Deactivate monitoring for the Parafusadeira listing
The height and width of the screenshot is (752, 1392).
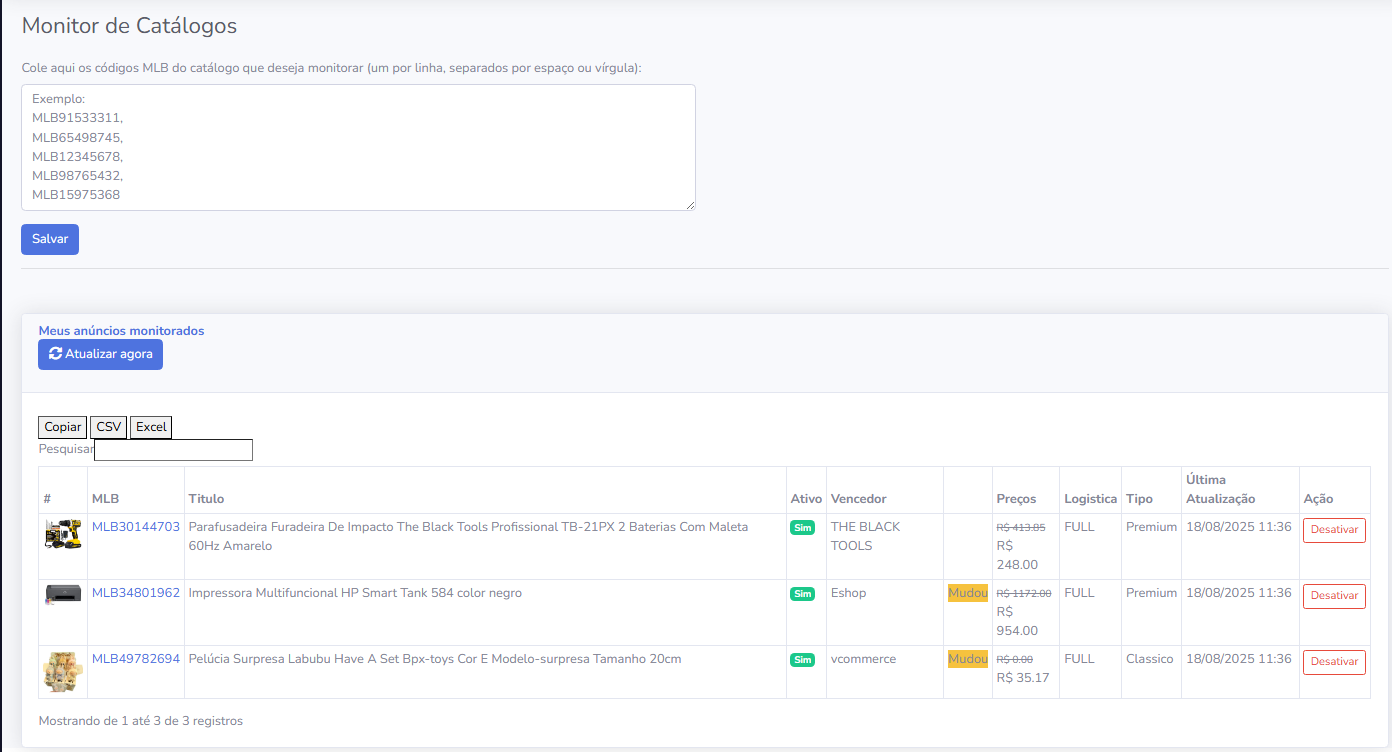(1334, 530)
